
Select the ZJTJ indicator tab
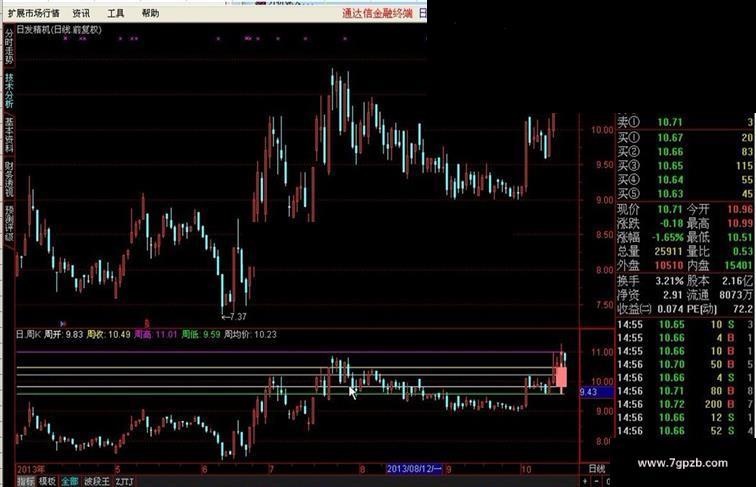124,481
